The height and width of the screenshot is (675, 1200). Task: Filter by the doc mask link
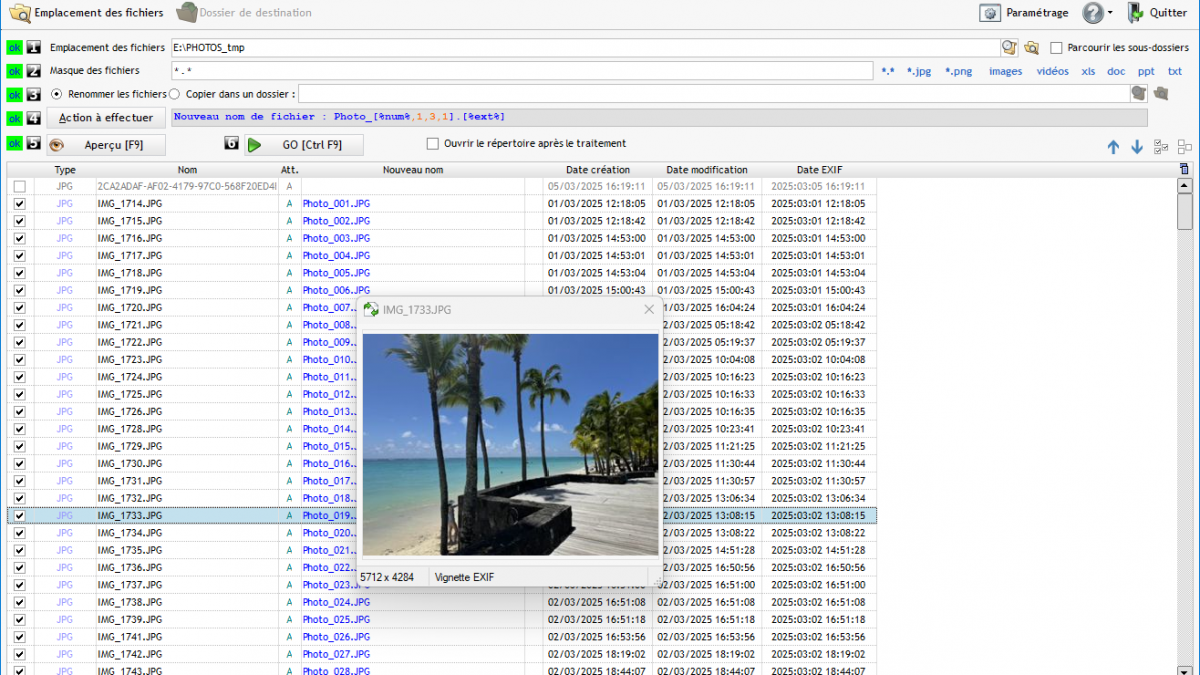[1116, 71]
